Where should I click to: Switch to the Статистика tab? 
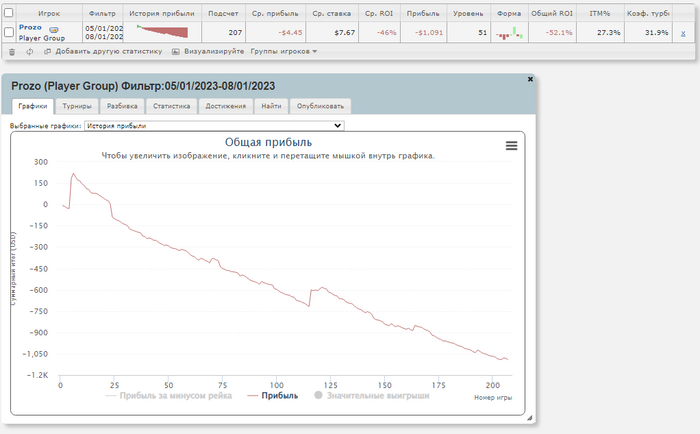(x=171, y=106)
